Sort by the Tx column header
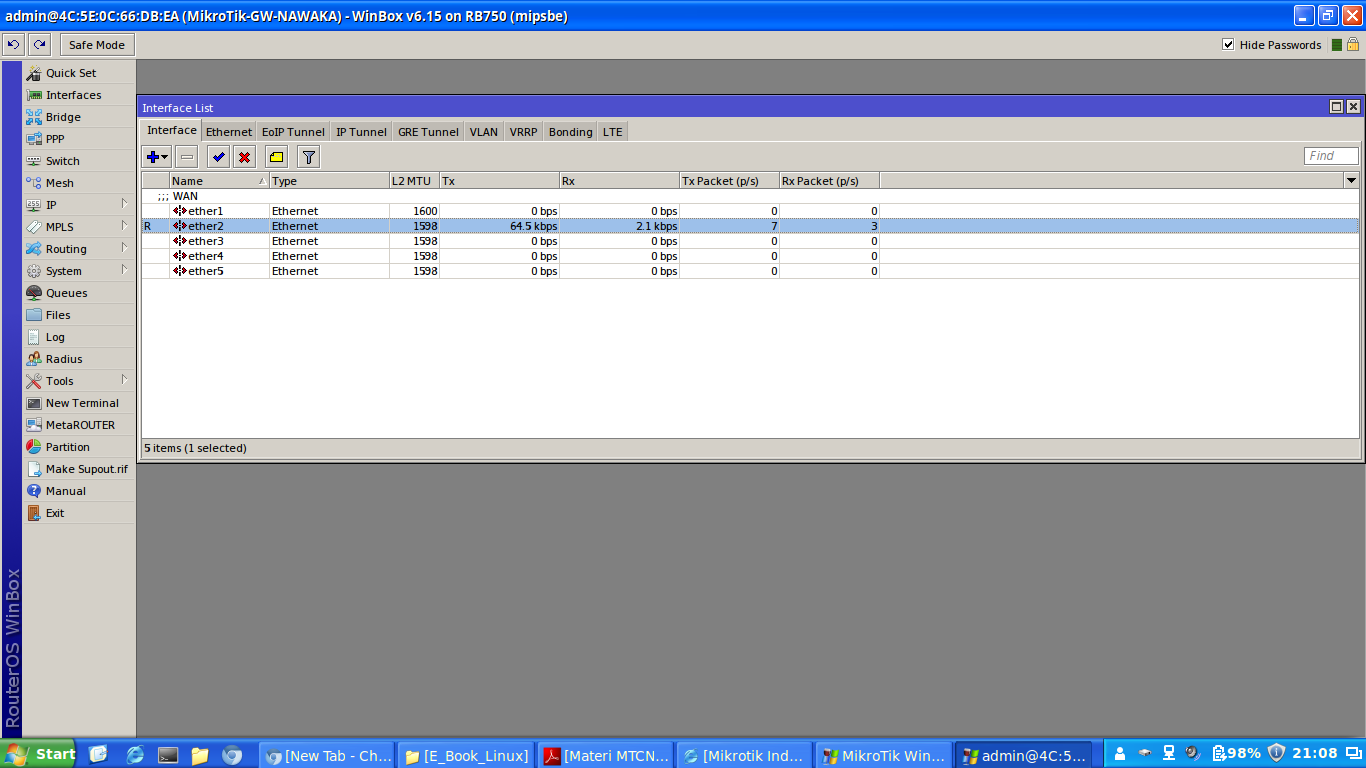1366x768 pixels. tap(500, 181)
